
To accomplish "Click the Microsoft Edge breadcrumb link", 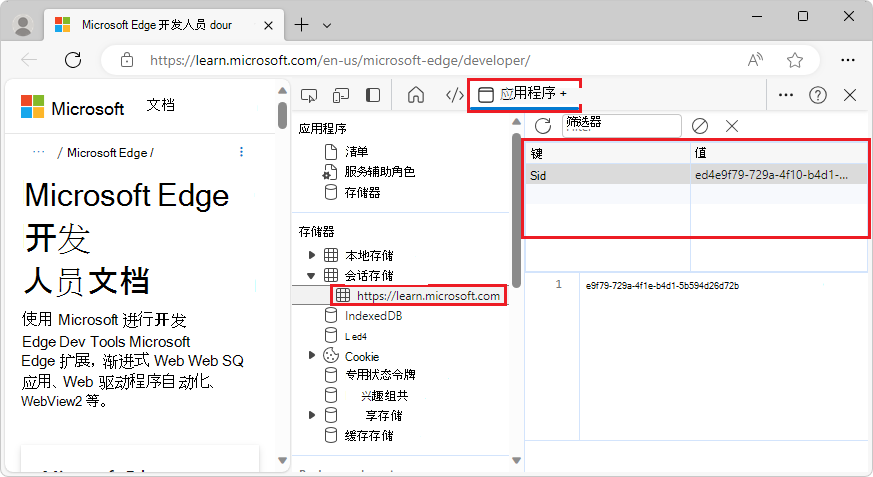I will coord(107,153).
